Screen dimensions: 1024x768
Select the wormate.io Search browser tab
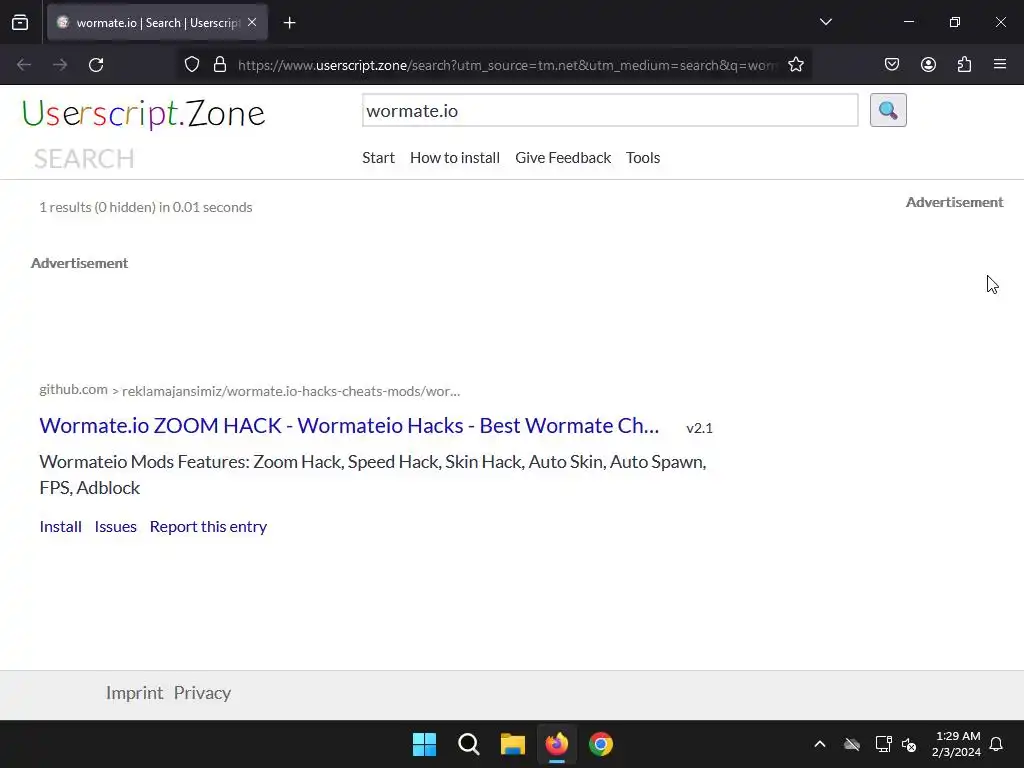point(157,23)
